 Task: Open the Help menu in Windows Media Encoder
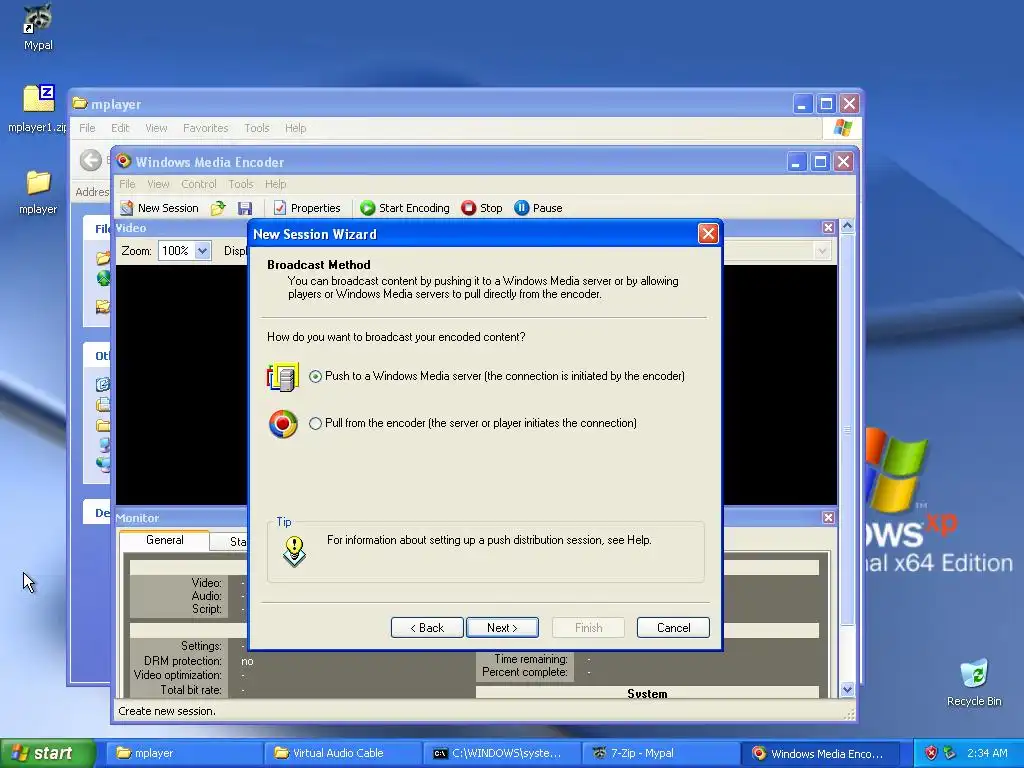pos(275,184)
